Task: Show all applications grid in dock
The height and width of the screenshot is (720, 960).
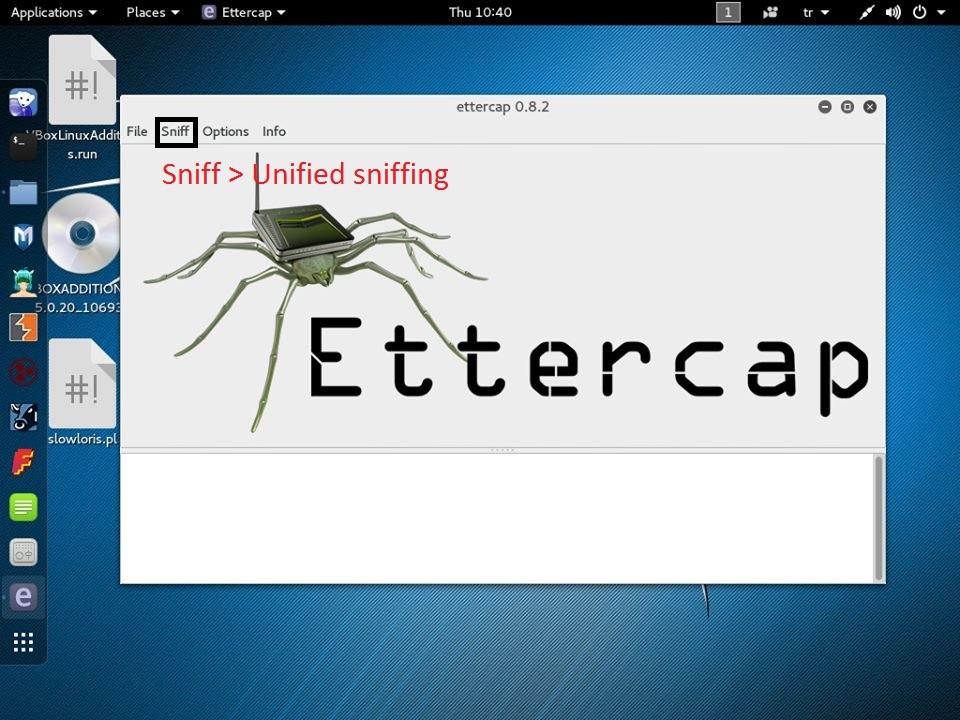Action: [x=23, y=642]
